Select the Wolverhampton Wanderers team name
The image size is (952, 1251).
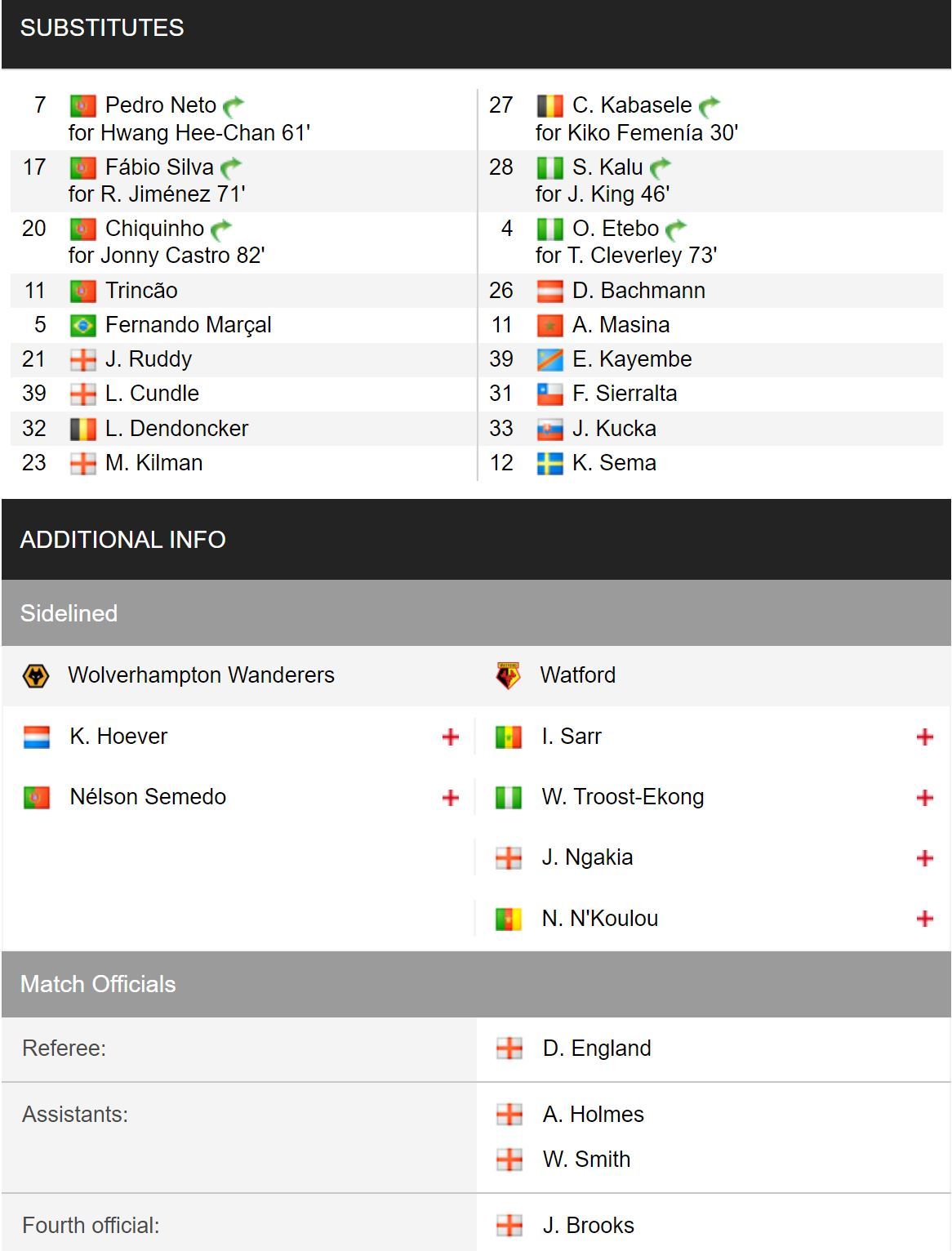(201, 675)
